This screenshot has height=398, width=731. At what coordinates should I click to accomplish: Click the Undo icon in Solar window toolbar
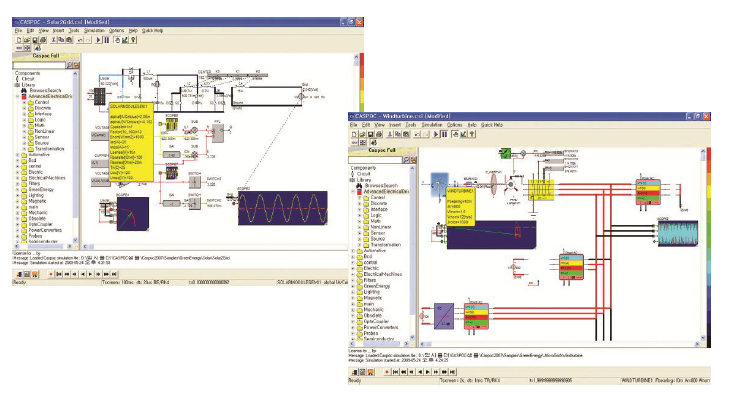[x=80, y=40]
